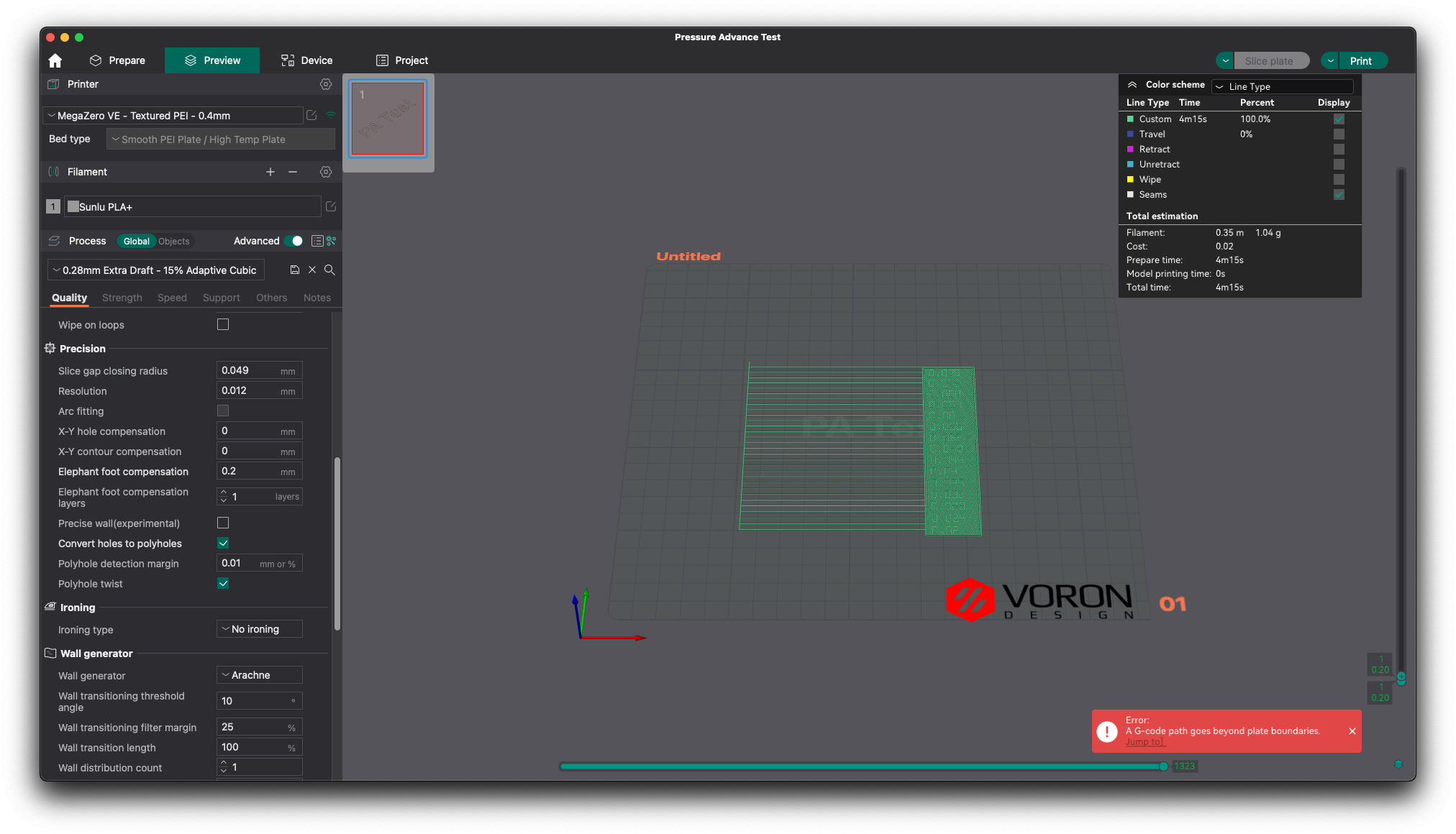Open the Ironing type dropdown
1456x834 pixels.
click(258, 628)
